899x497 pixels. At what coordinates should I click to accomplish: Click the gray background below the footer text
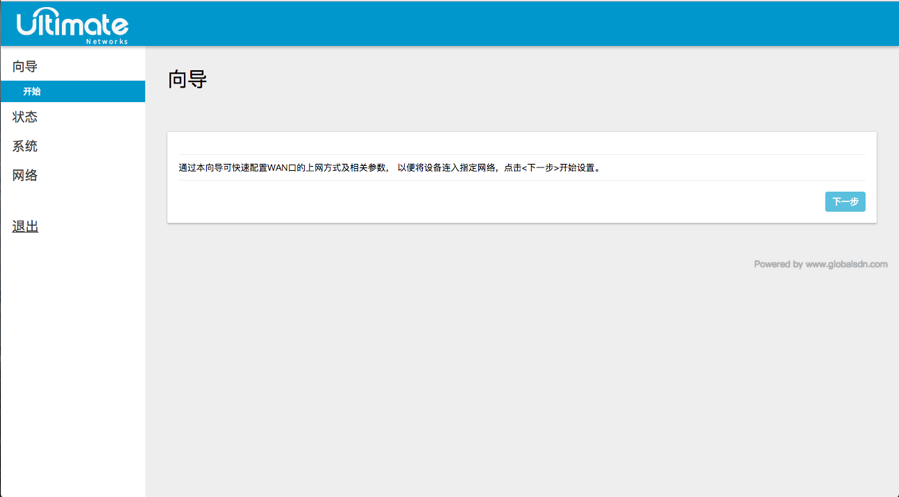point(520,380)
